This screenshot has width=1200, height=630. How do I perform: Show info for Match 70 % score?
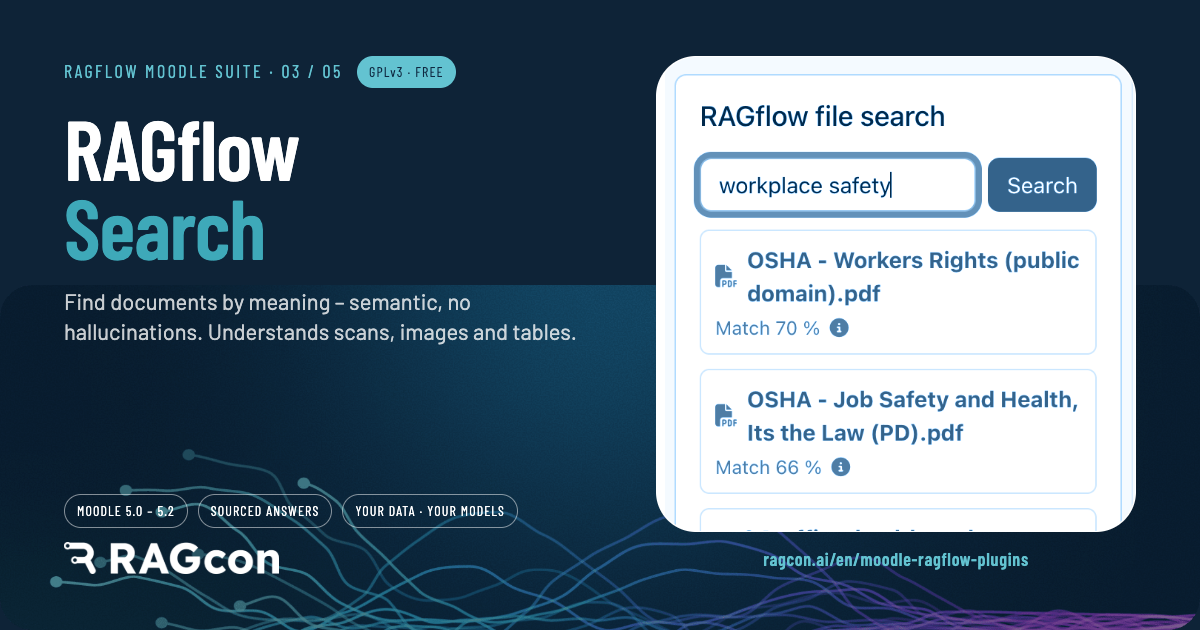[840, 328]
